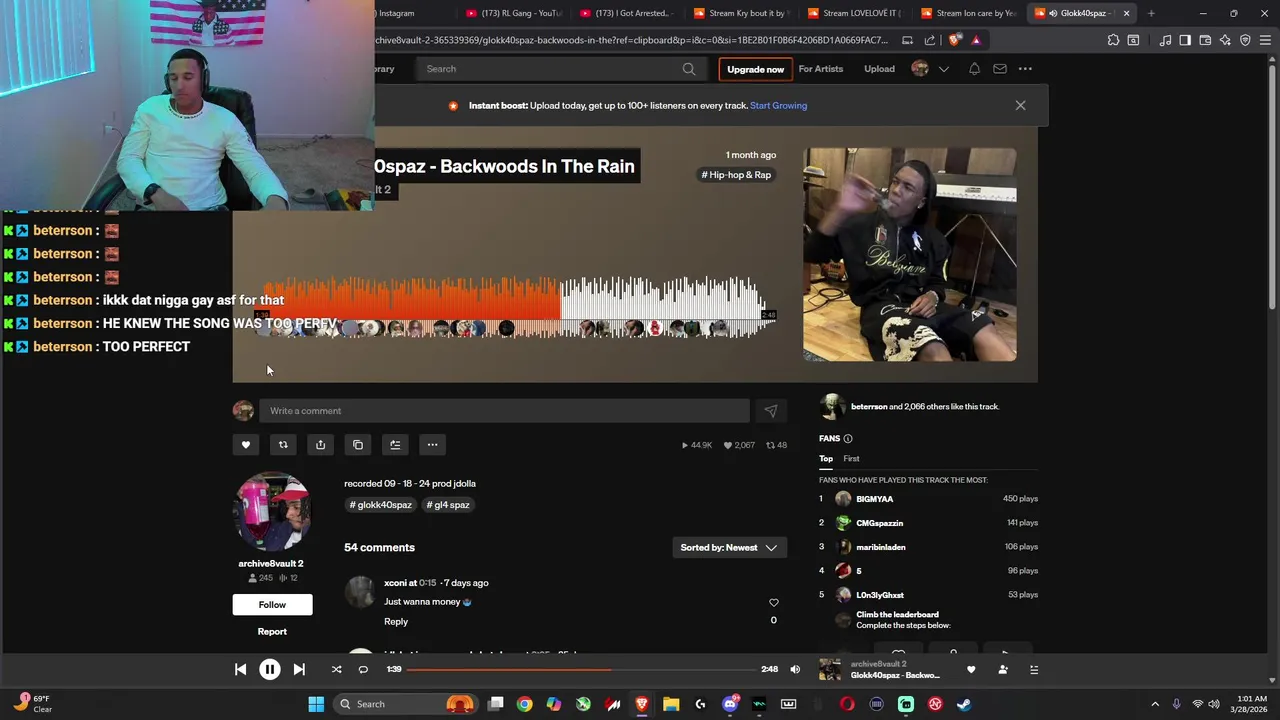Open the Upload link in the header
The image size is (1280, 720).
point(879,69)
